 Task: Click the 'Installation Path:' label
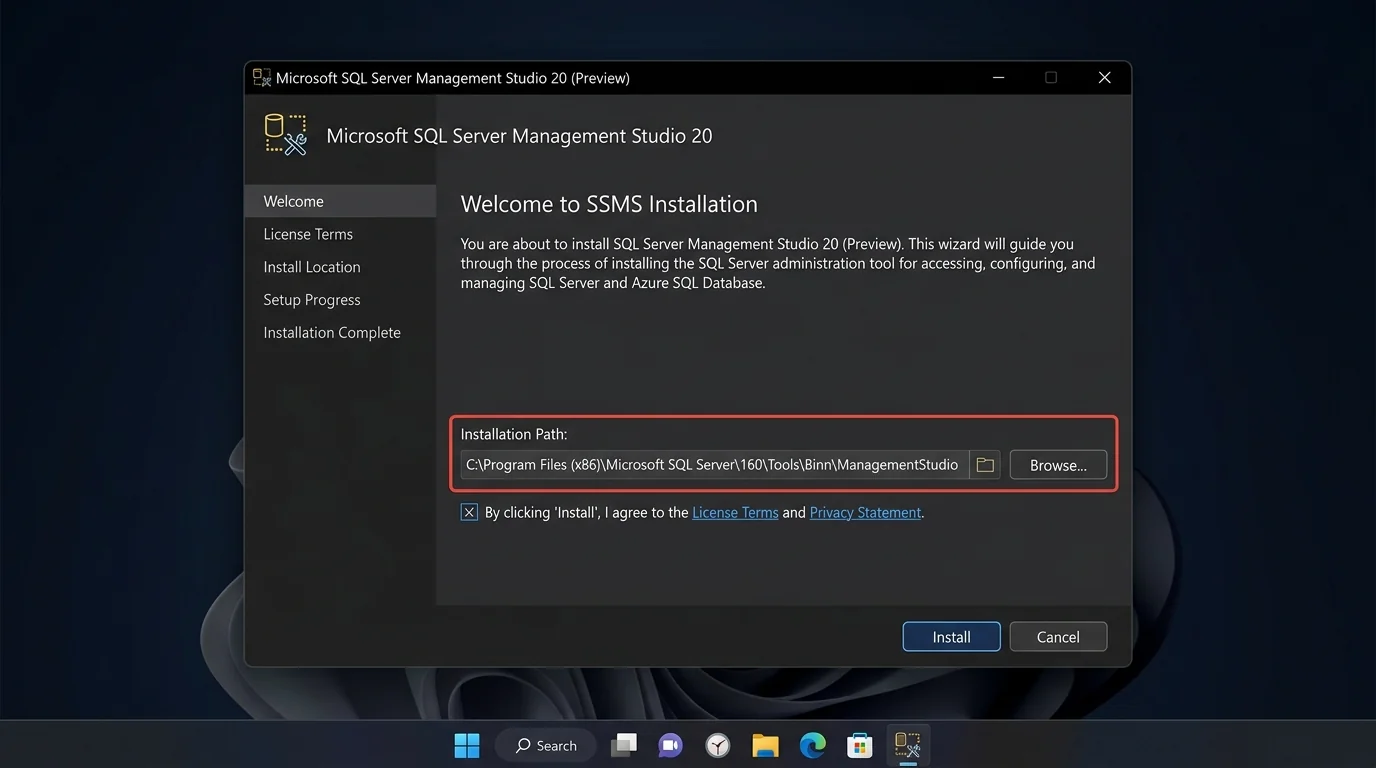514,434
